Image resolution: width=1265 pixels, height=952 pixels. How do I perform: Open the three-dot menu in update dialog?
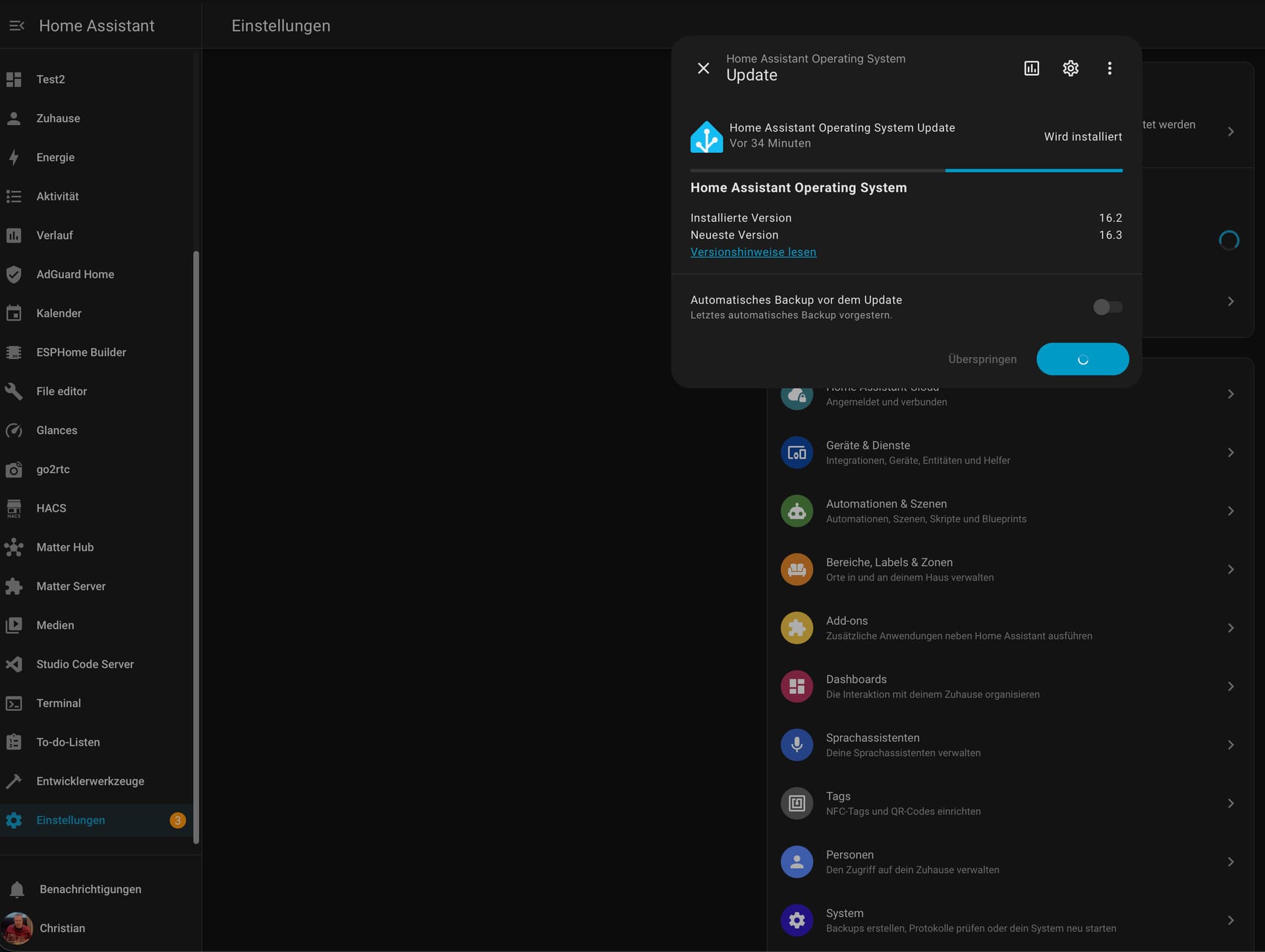pos(1109,69)
